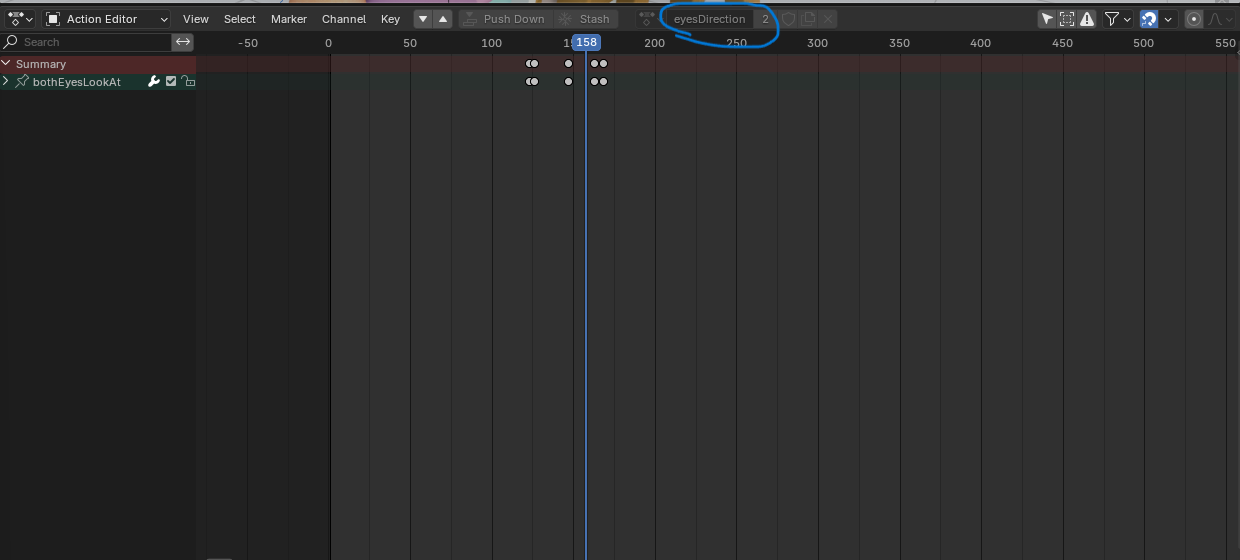Open the editor type selector dropdown
The image size is (1240, 560).
pyautogui.click(x=20, y=19)
